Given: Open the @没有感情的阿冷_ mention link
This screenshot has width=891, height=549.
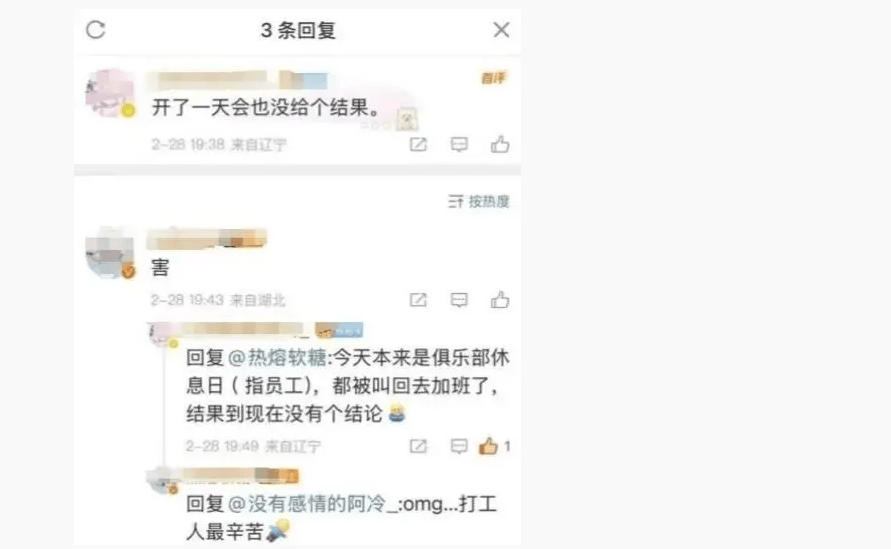Looking at the screenshot, I should point(312,504).
